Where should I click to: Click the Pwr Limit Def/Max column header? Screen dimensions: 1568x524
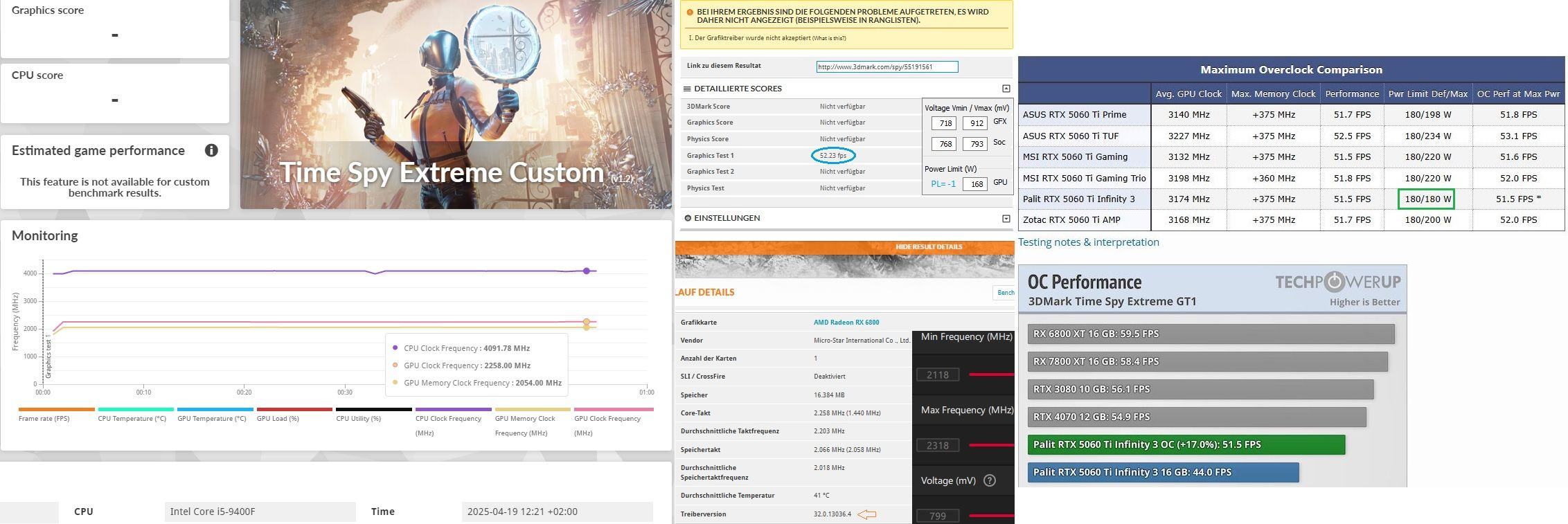click(x=1427, y=93)
